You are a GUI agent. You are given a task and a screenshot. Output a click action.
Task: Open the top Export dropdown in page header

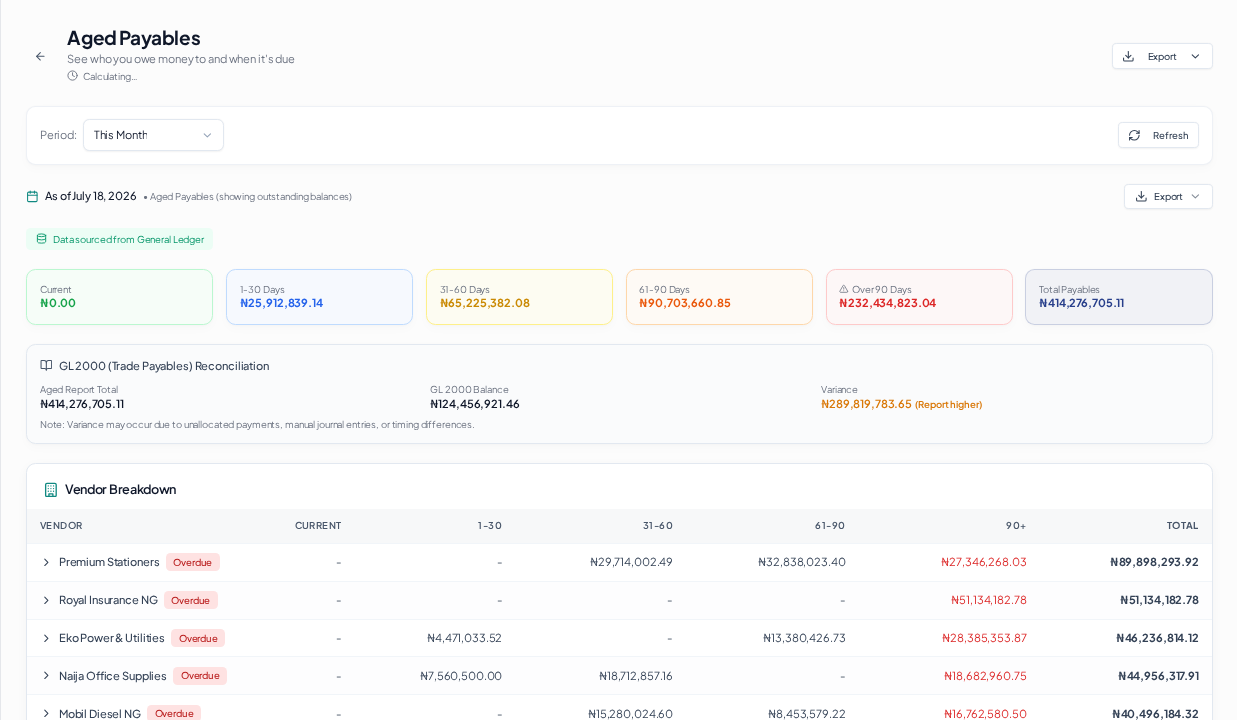[1162, 56]
